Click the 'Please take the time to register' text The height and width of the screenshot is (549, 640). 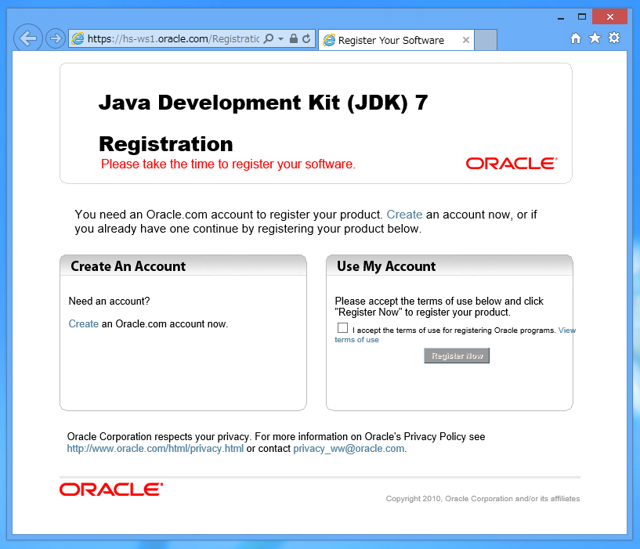(228, 164)
